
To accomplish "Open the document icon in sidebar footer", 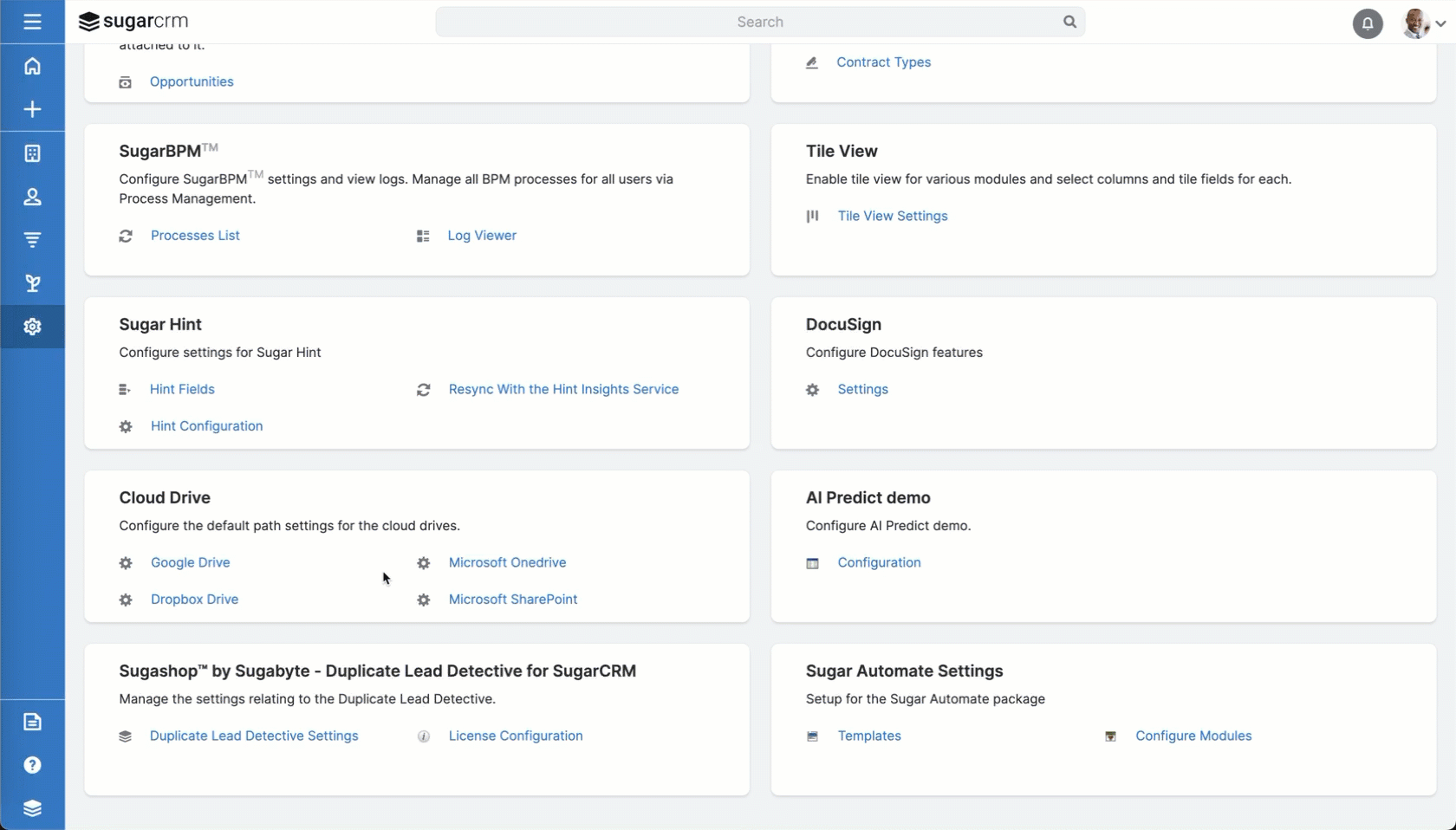I will 32,722.
